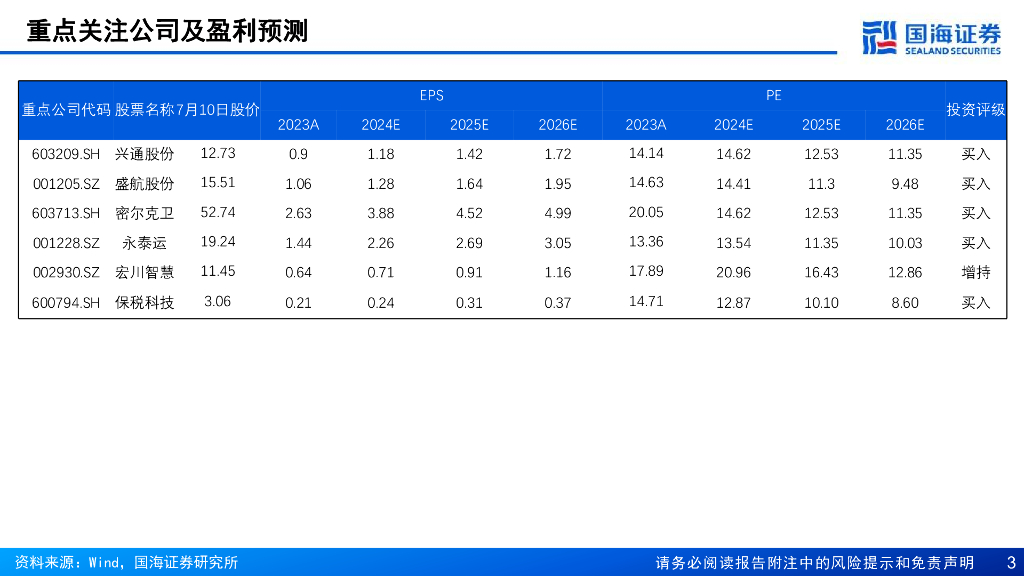
Task: Click share price 12.73
Action: pos(217,153)
